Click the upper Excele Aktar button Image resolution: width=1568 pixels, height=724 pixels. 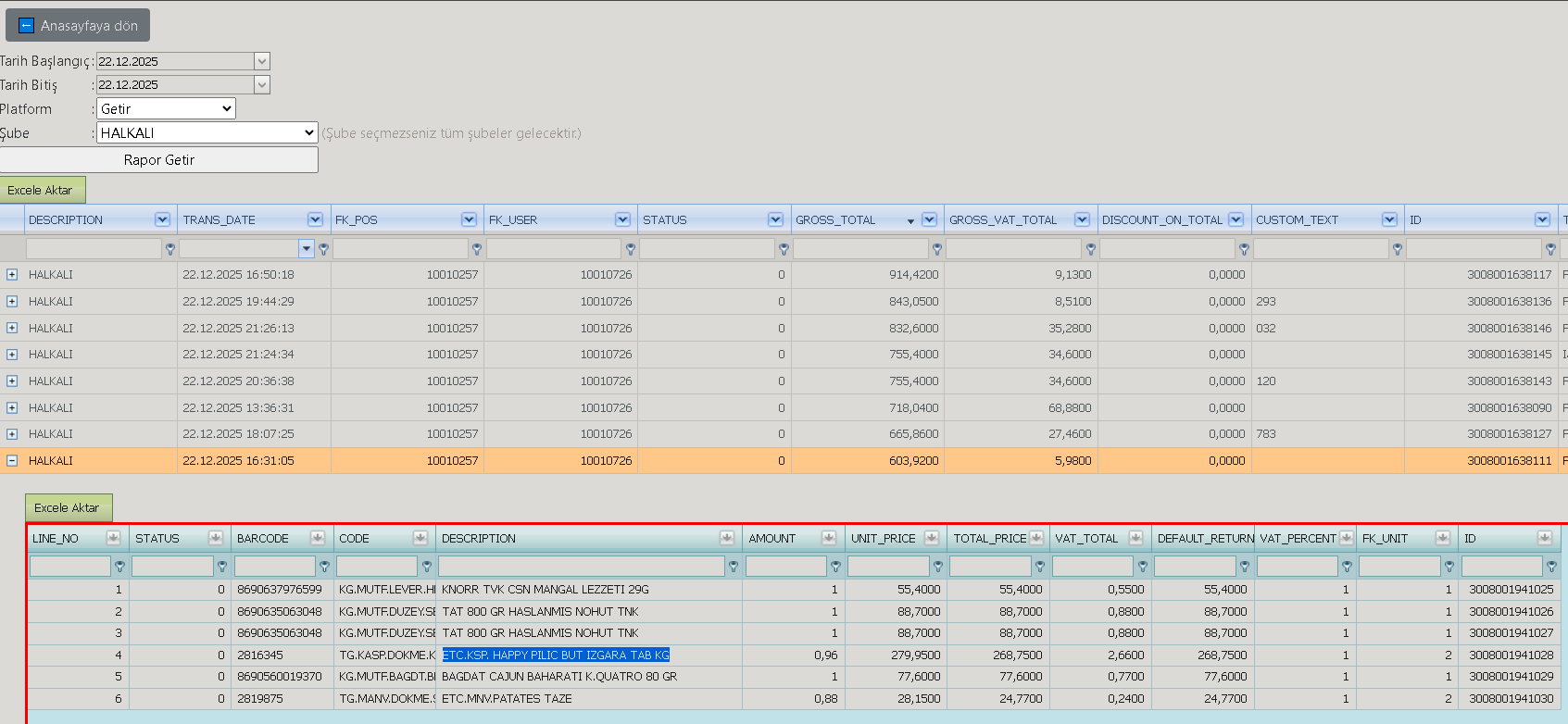[x=43, y=190]
